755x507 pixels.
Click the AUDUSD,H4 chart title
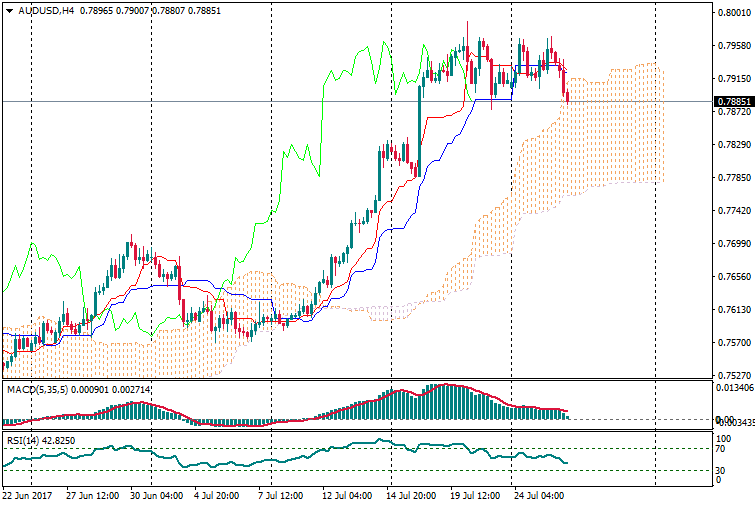point(46,11)
